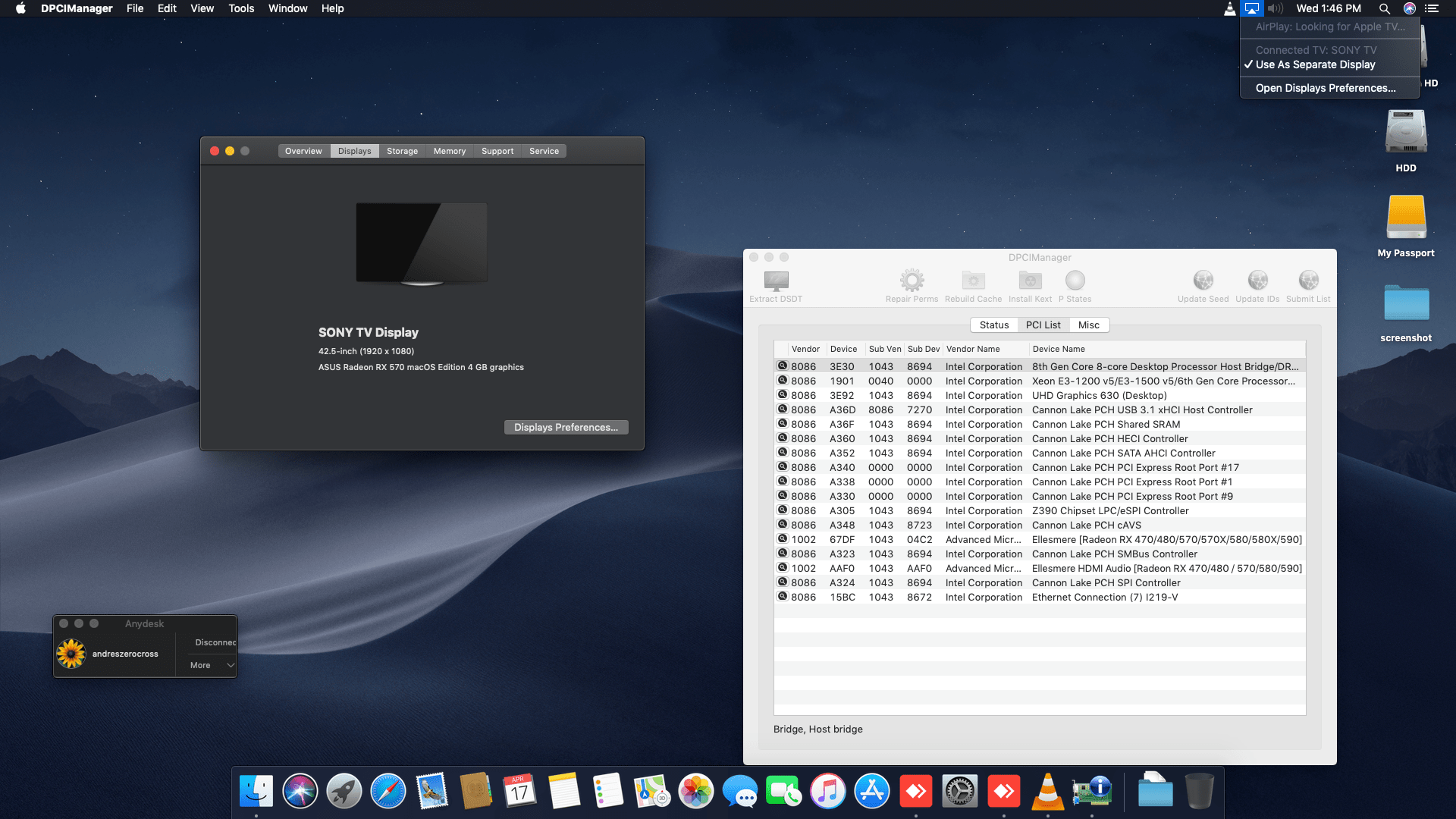Click the Disconnect button in Anydesk
The width and height of the screenshot is (1456, 819).
(215, 642)
